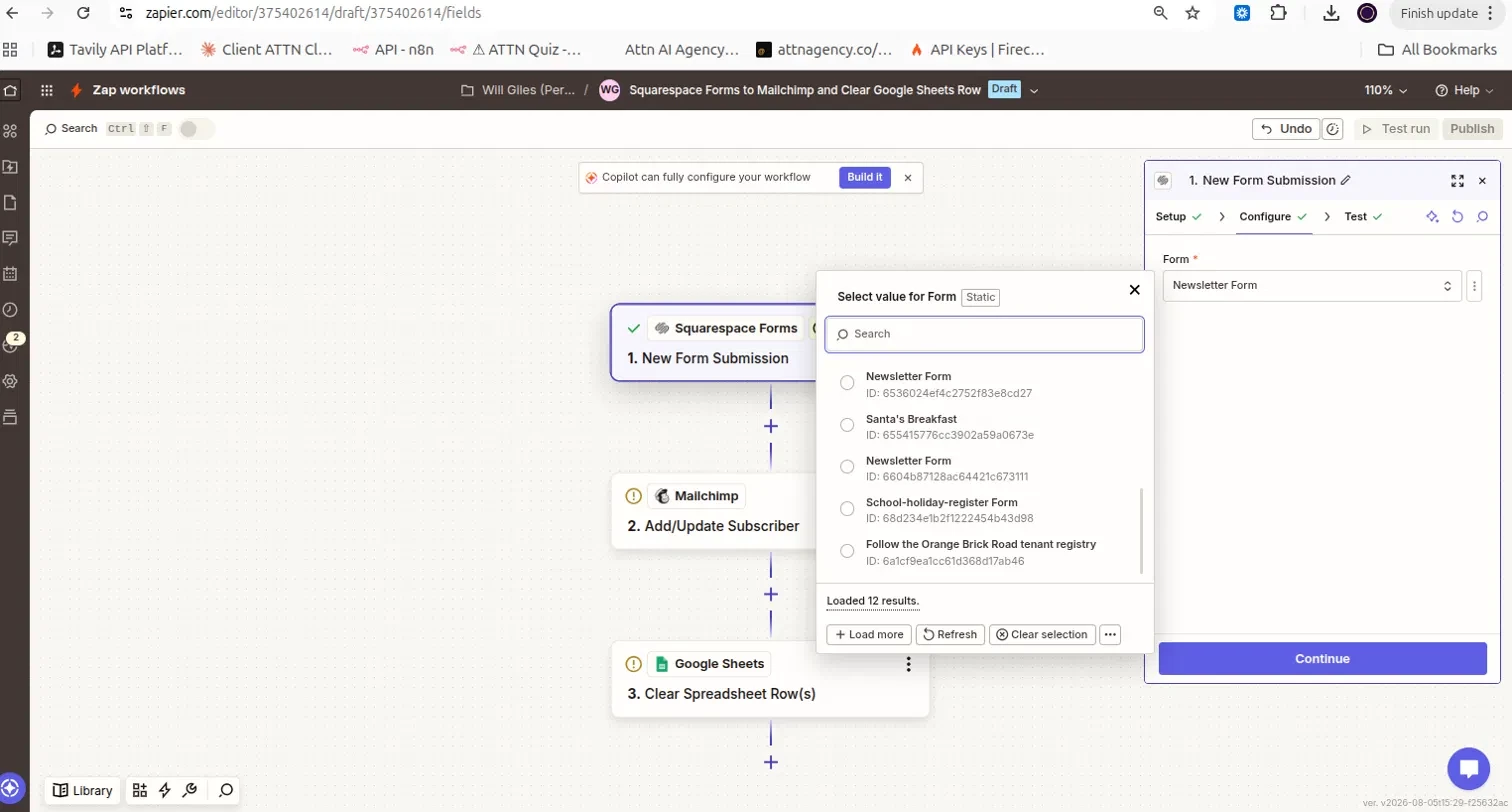Open the left sidebar settings gear
1512x812 pixels.
tap(11, 381)
